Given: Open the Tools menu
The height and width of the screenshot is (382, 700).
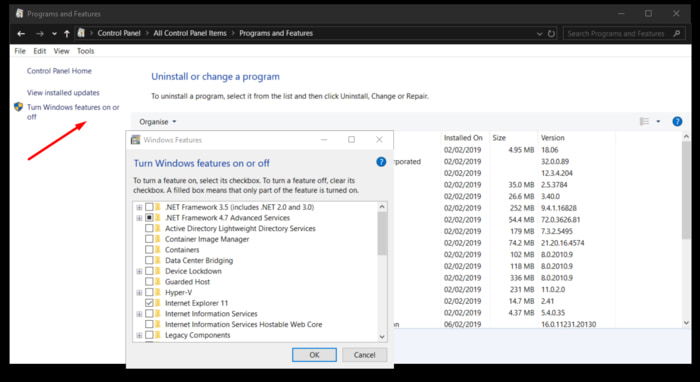Looking at the screenshot, I should (85, 51).
